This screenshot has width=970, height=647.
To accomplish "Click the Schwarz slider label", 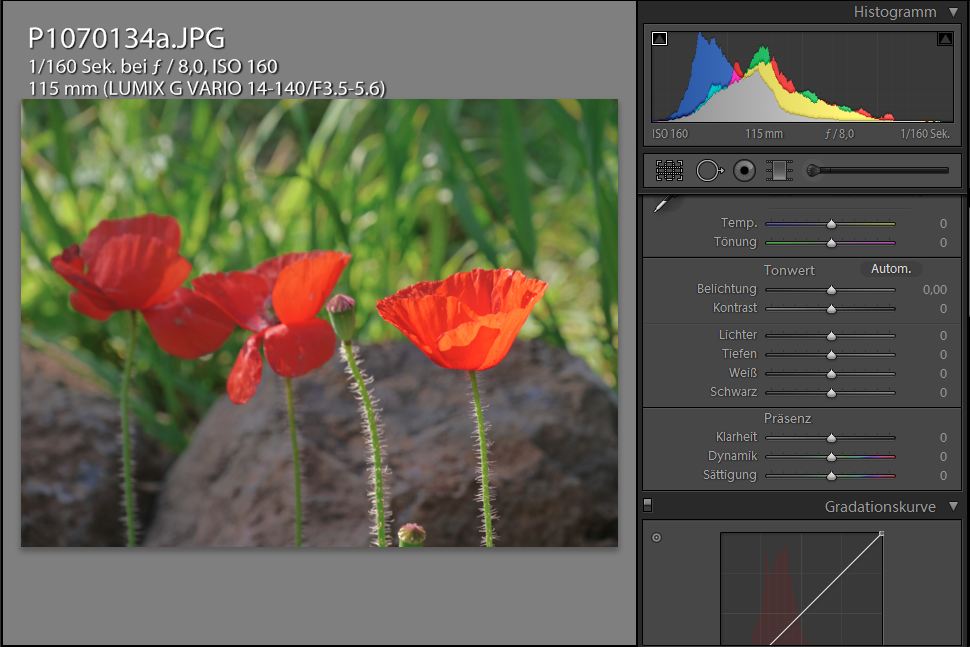I will tap(734, 392).
